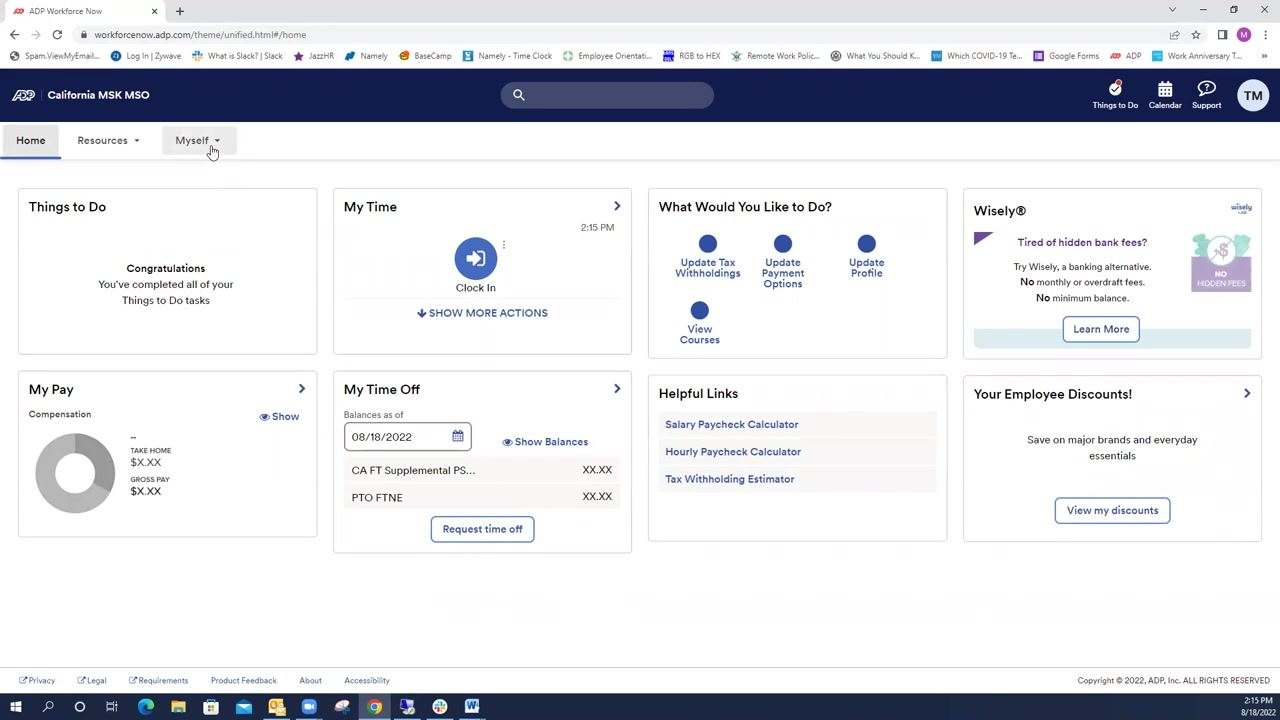
Task: Open My Time card arrow
Action: (617, 206)
